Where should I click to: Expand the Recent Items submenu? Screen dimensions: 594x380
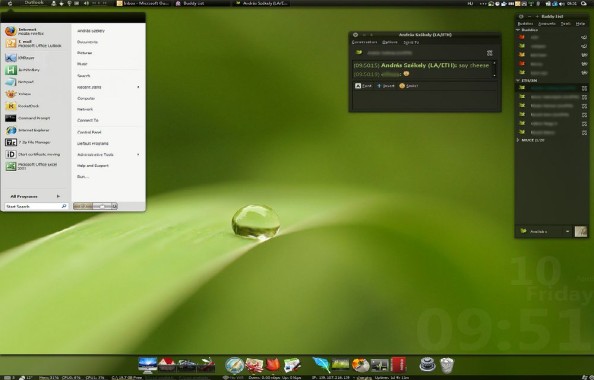tap(108, 87)
